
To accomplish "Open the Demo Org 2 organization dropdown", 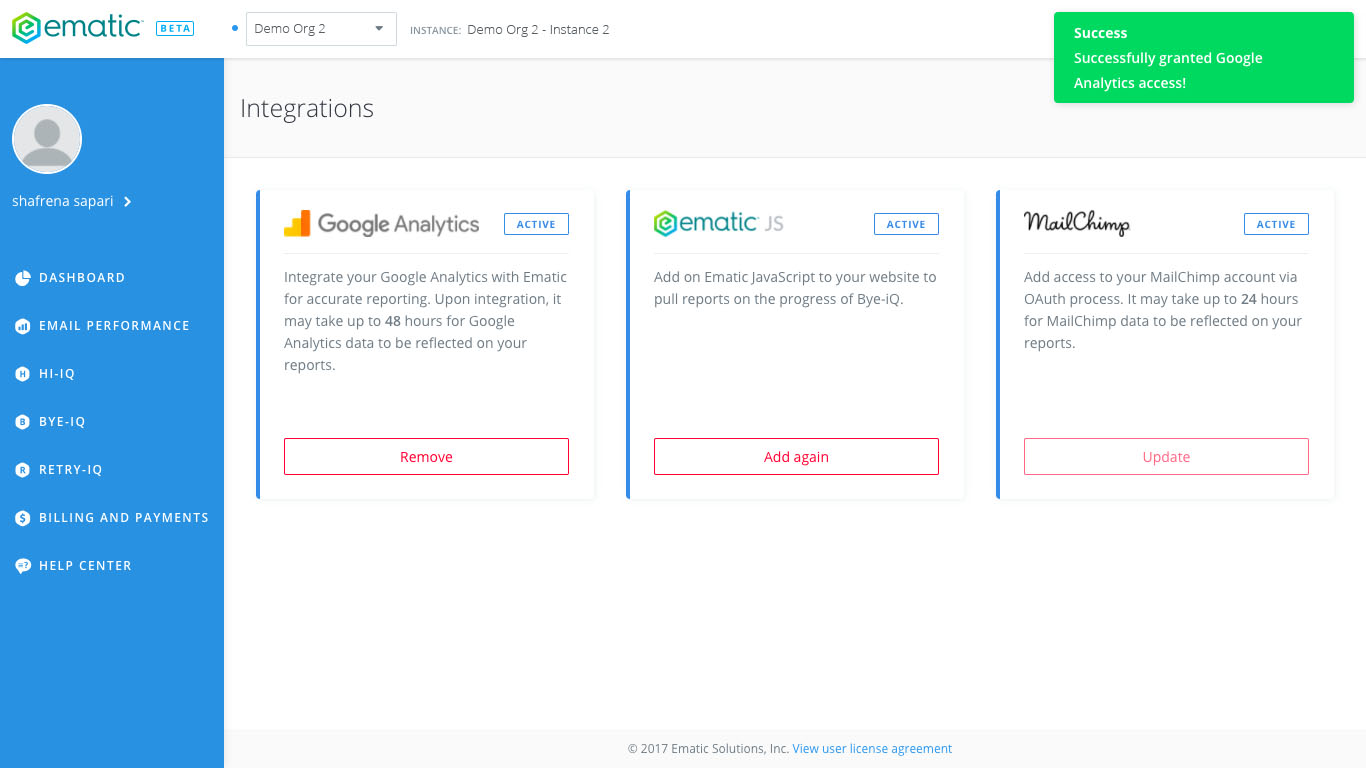I will click(321, 29).
